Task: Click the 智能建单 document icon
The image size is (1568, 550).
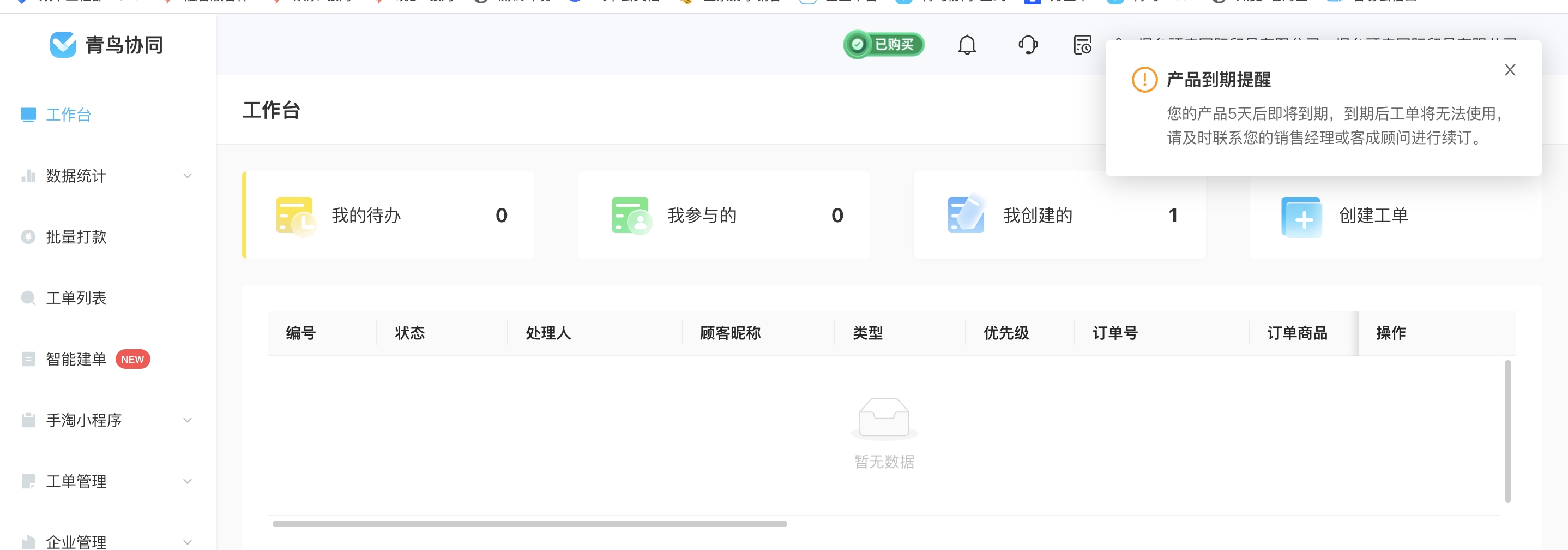Action: 28,360
